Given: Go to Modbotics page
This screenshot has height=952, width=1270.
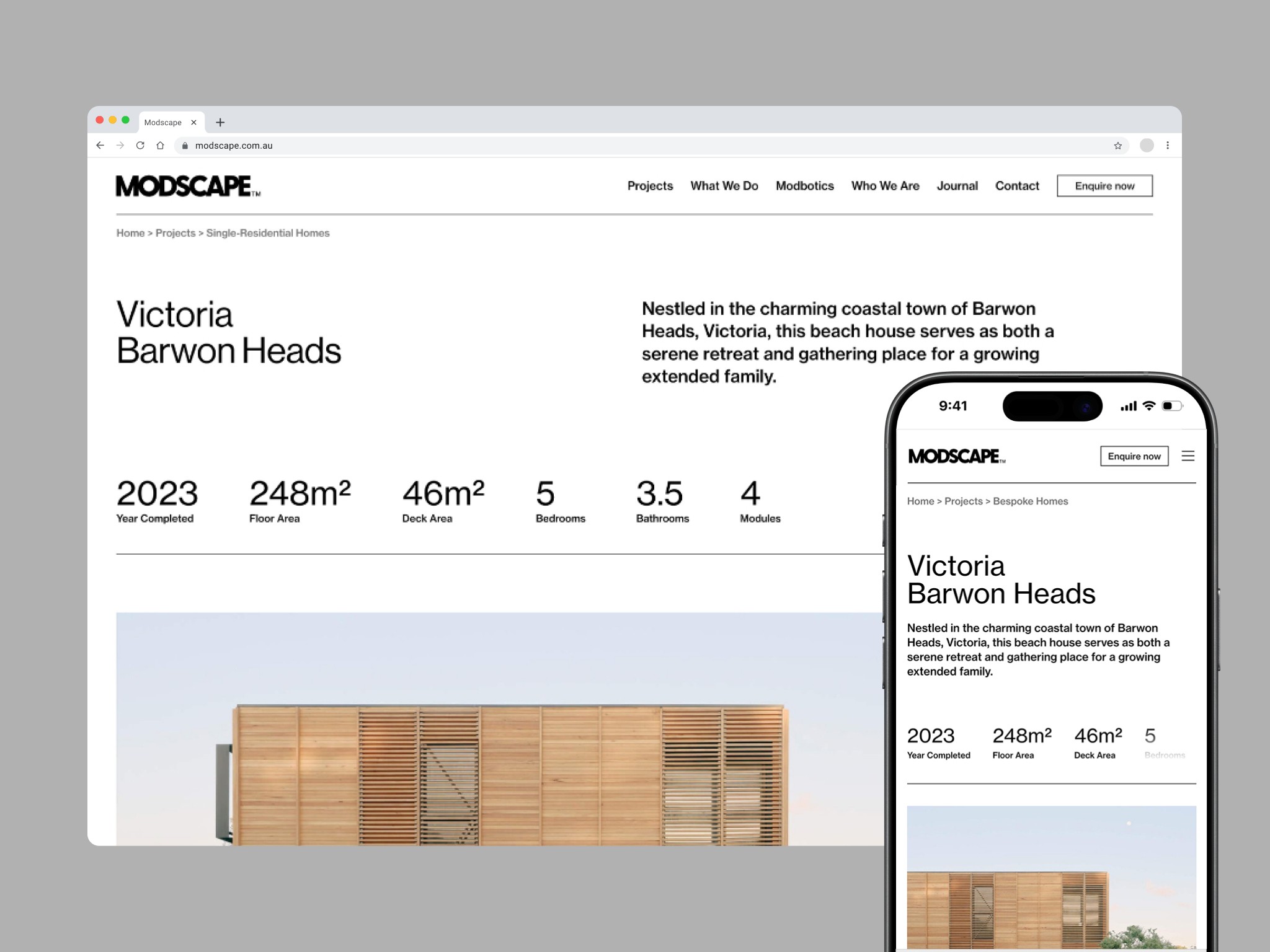Looking at the screenshot, I should 804,186.
